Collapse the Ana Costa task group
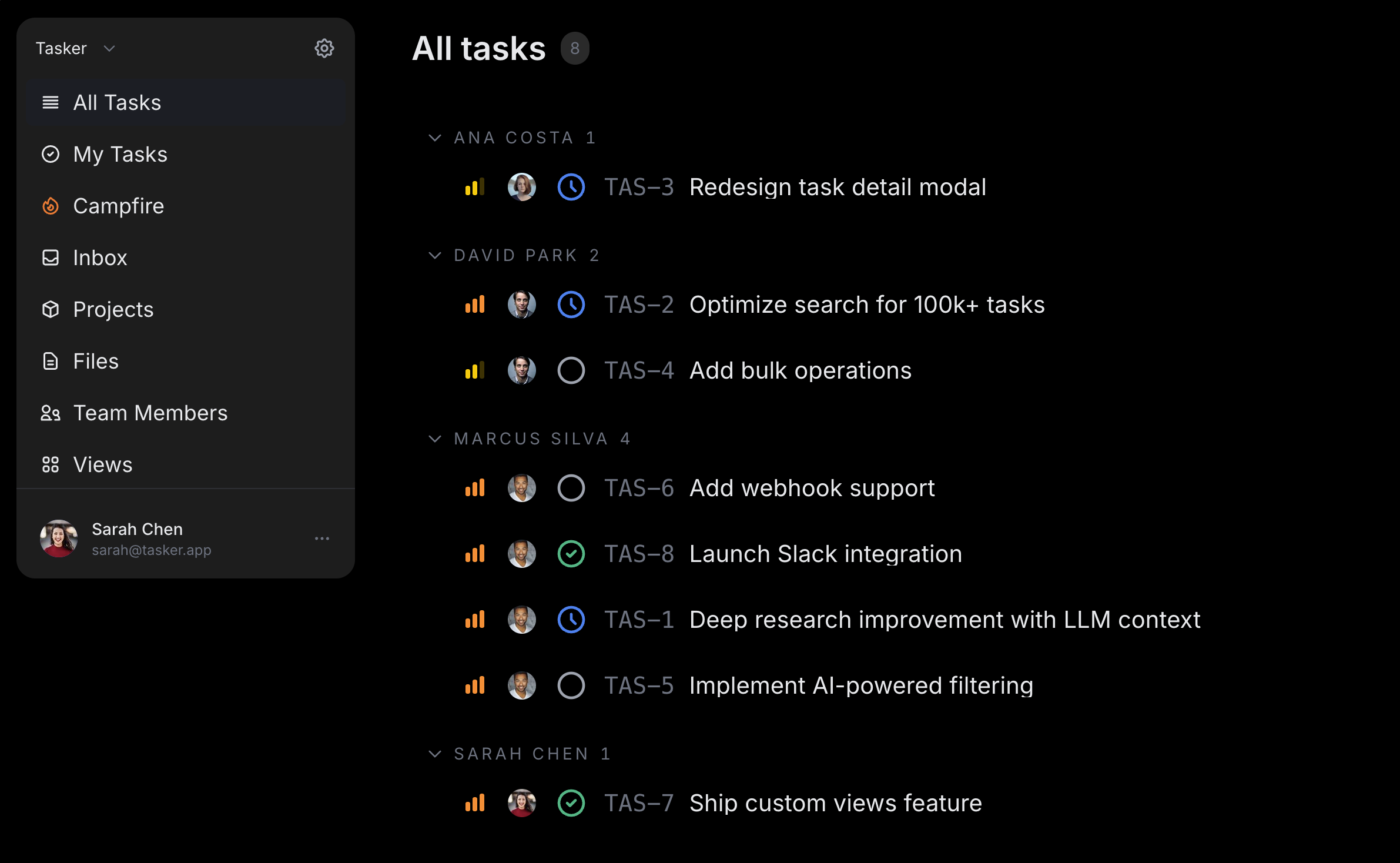This screenshot has height=863, width=1400. click(x=435, y=138)
